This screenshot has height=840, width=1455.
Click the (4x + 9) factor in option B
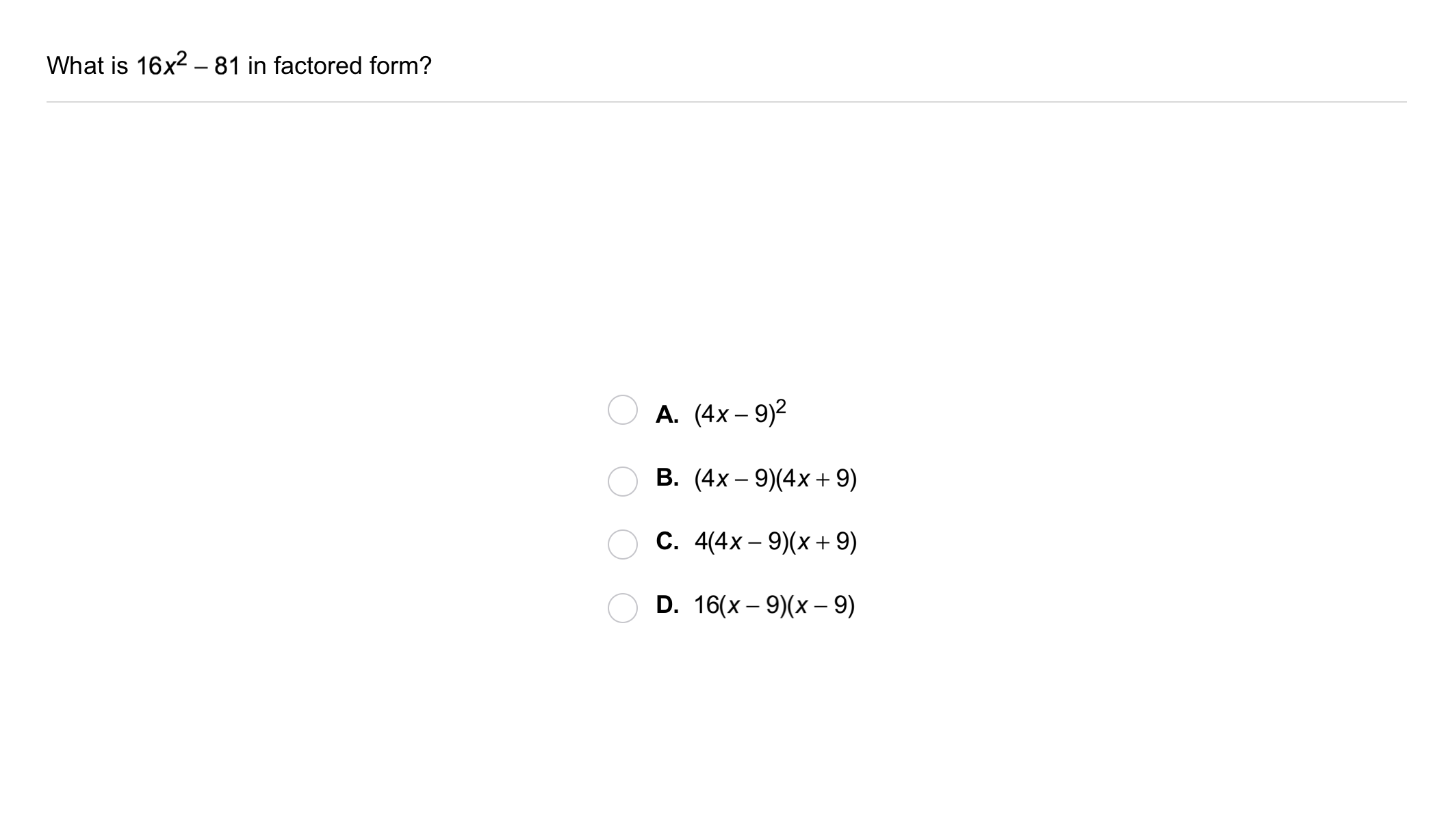click(x=816, y=478)
